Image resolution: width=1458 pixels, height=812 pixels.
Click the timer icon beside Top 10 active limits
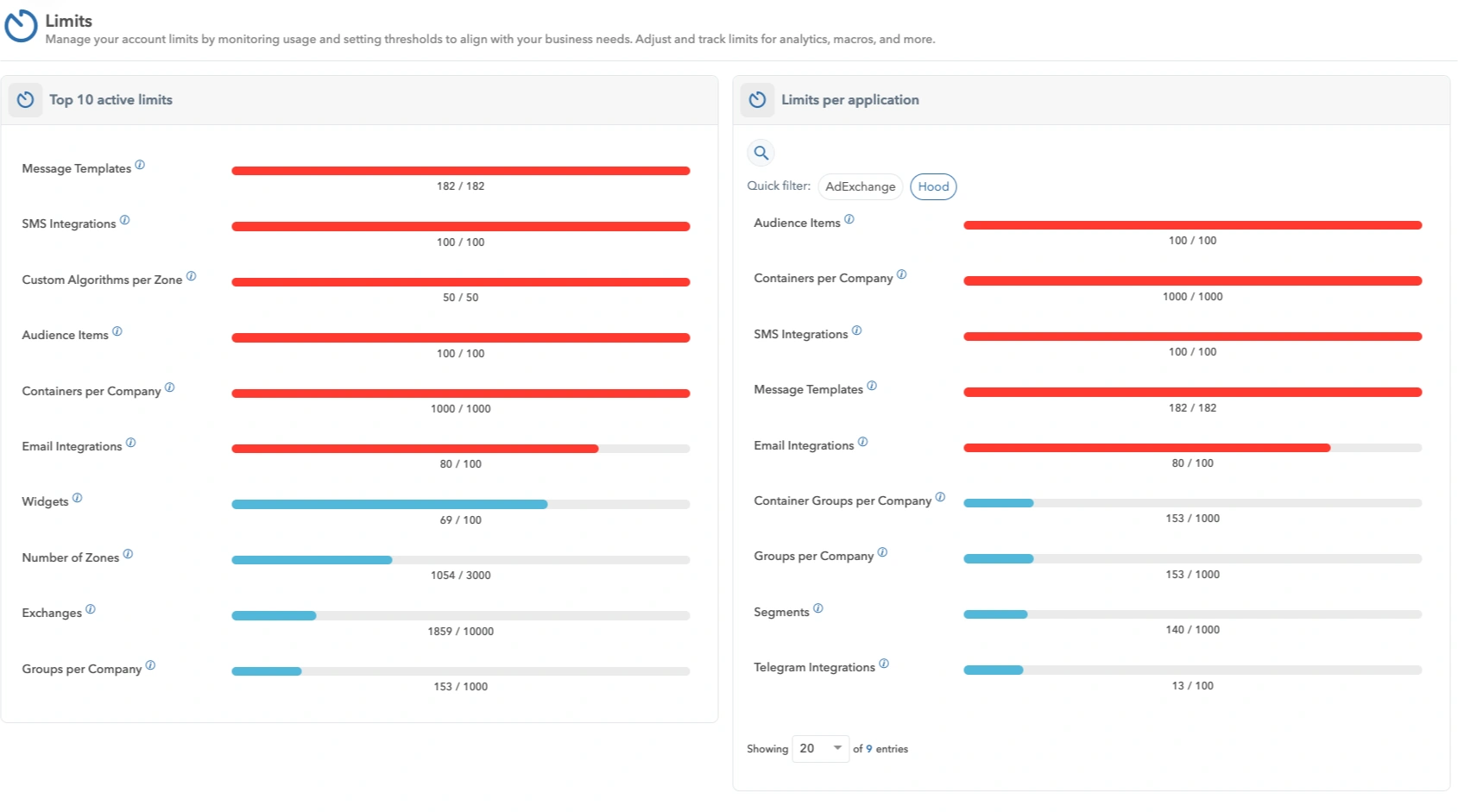coord(25,99)
